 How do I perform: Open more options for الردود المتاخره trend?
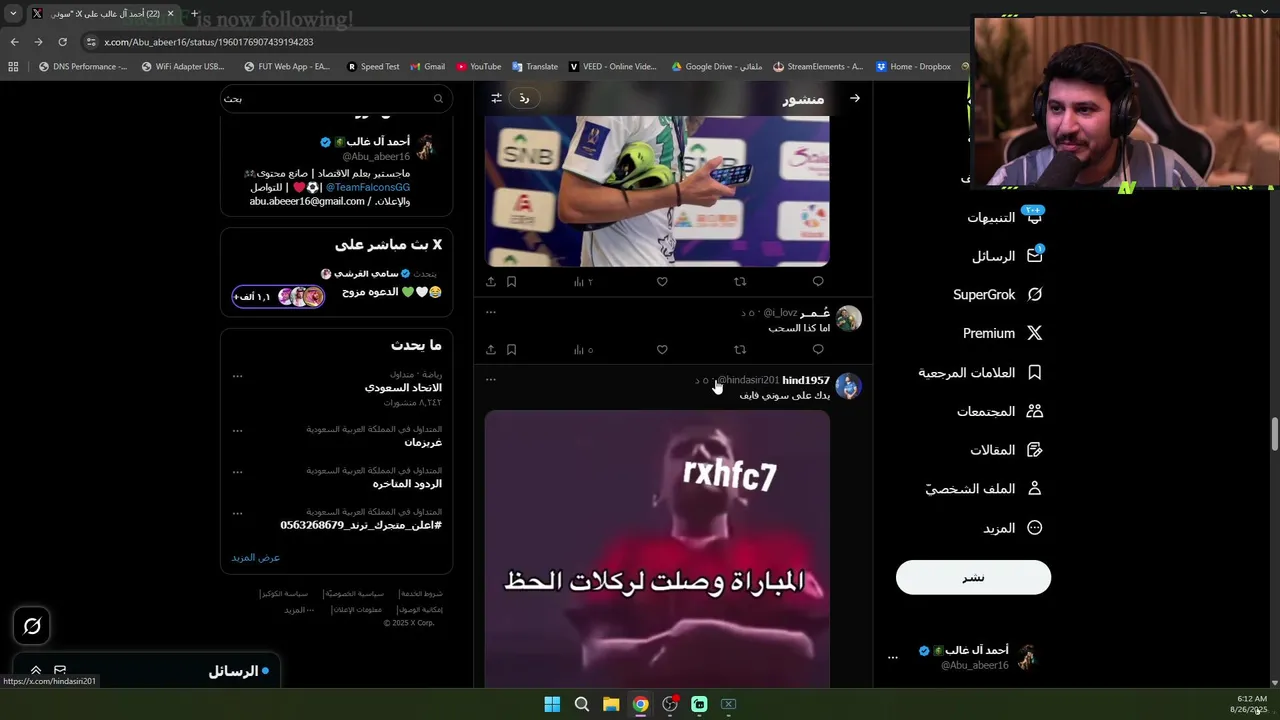click(237, 472)
